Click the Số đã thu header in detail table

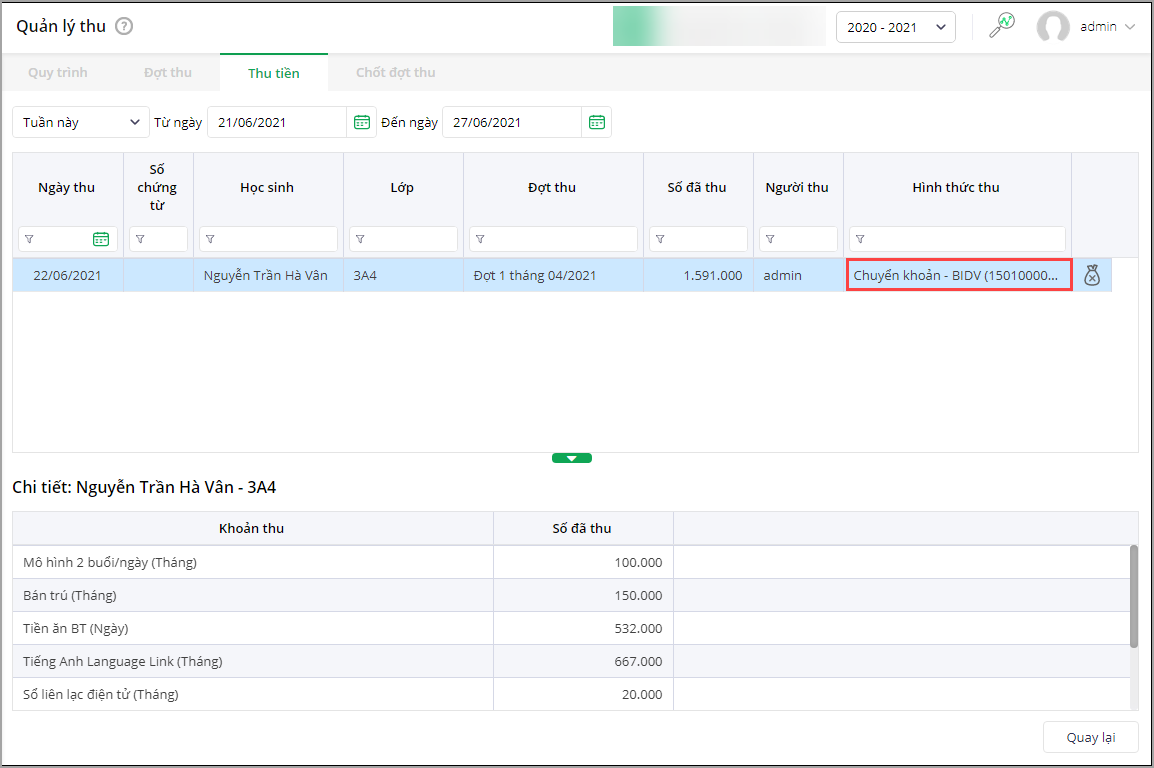tap(582, 528)
